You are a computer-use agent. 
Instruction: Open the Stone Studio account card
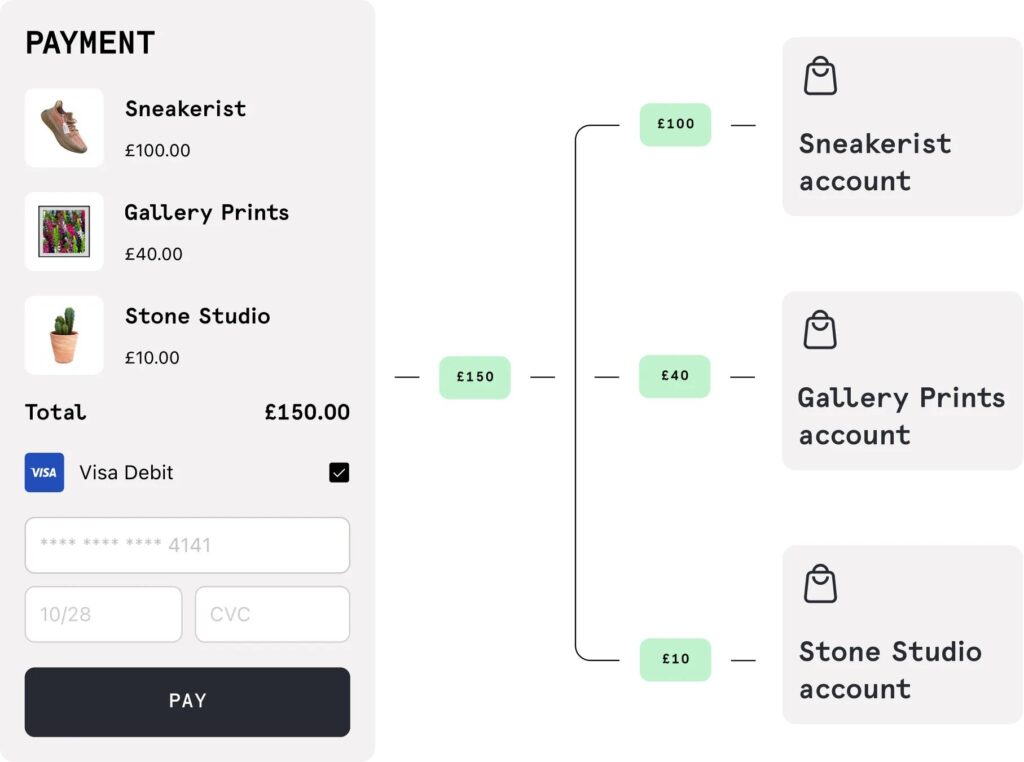click(x=903, y=635)
